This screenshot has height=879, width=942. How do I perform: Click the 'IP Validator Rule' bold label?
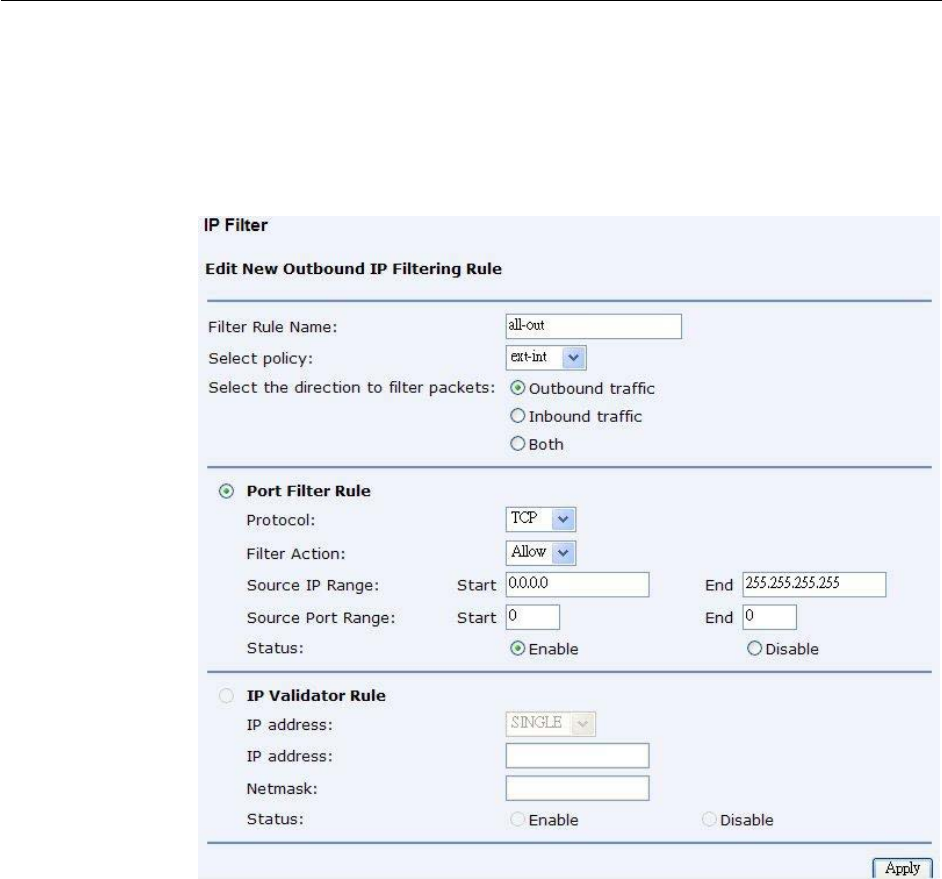[x=316, y=696]
